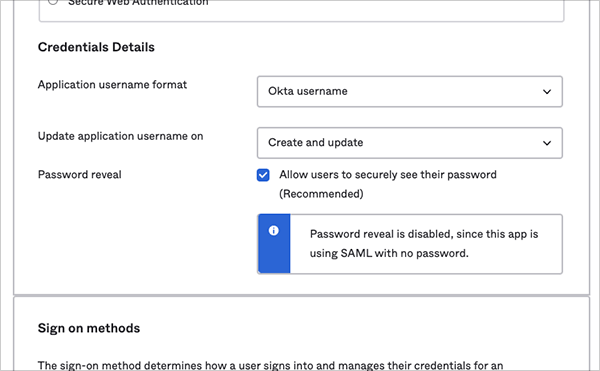Click the chevron on the Okta username dropdown
600x371 pixels.
coord(547,92)
